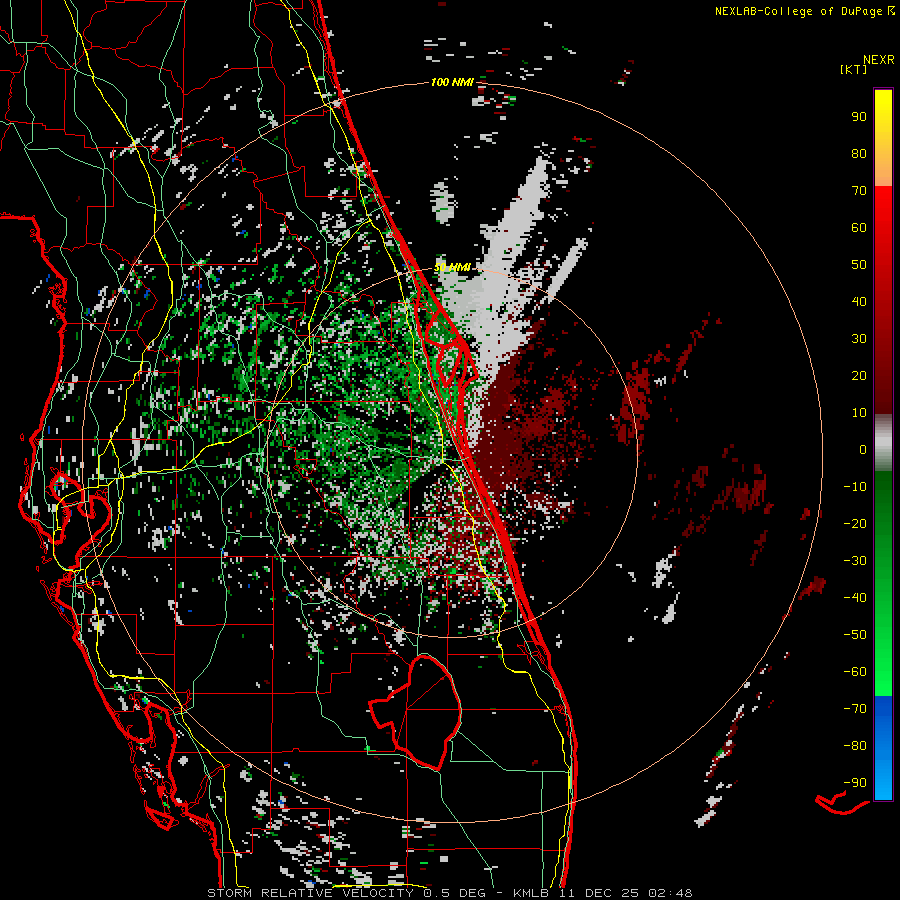Viewport: 900px width, 900px height.
Task: Click the 100 NMI range ring label
Action: point(452,83)
